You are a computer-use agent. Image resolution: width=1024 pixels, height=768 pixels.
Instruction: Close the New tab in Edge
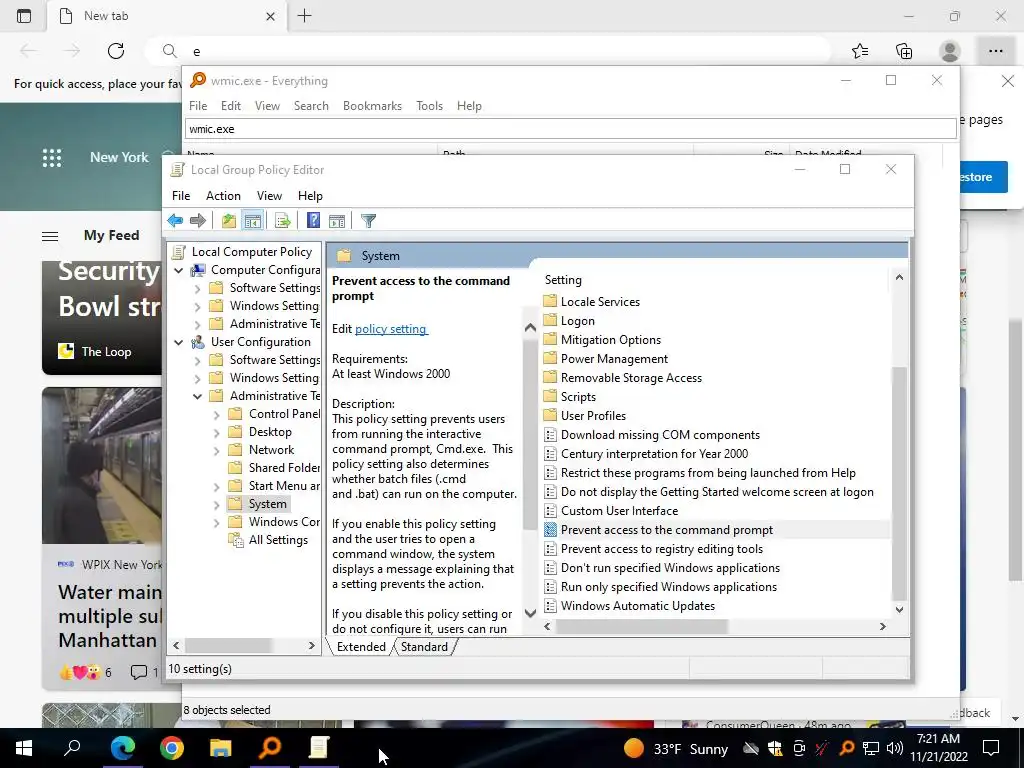270,16
